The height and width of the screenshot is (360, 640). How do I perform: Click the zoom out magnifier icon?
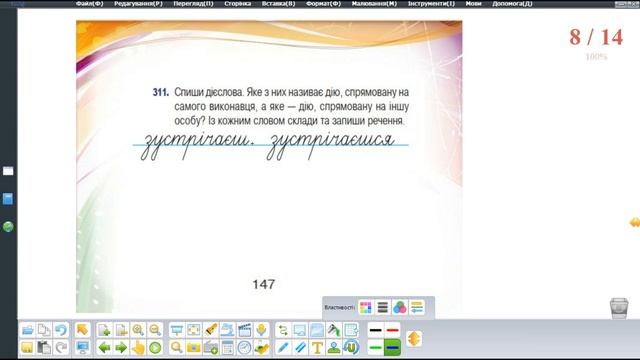point(155,330)
